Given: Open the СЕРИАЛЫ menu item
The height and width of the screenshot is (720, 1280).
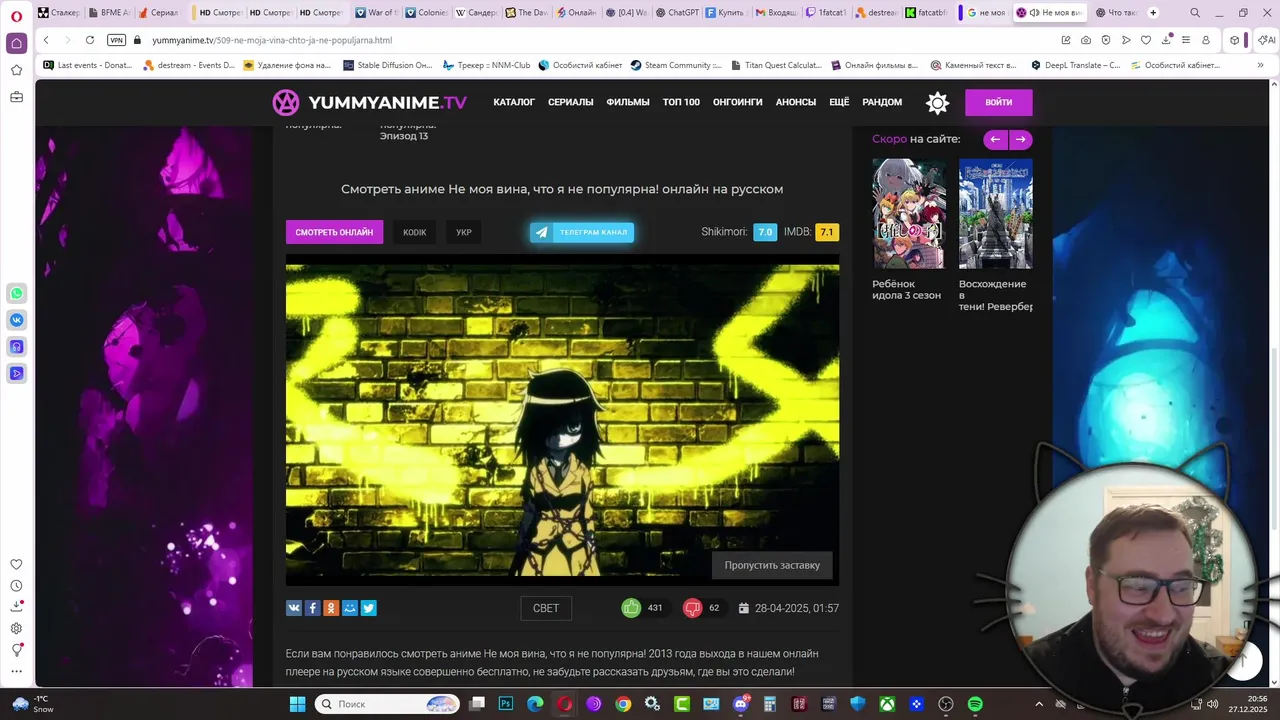Looking at the screenshot, I should [x=571, y=102].
